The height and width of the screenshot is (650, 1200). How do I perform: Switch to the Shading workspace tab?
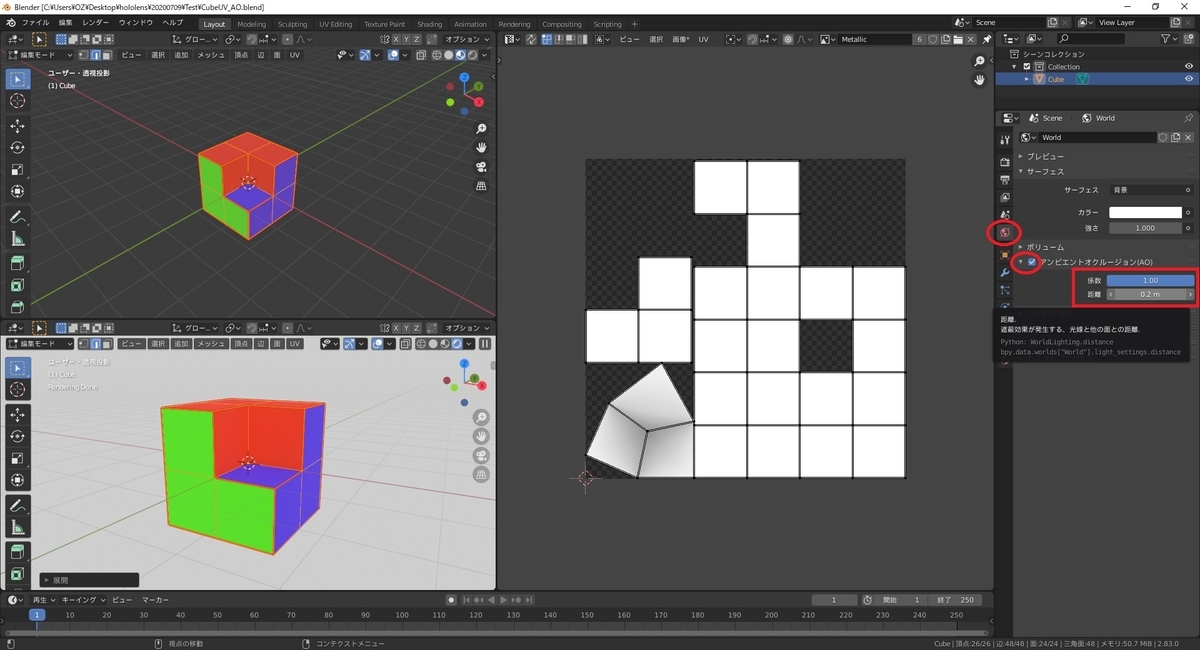430,23
